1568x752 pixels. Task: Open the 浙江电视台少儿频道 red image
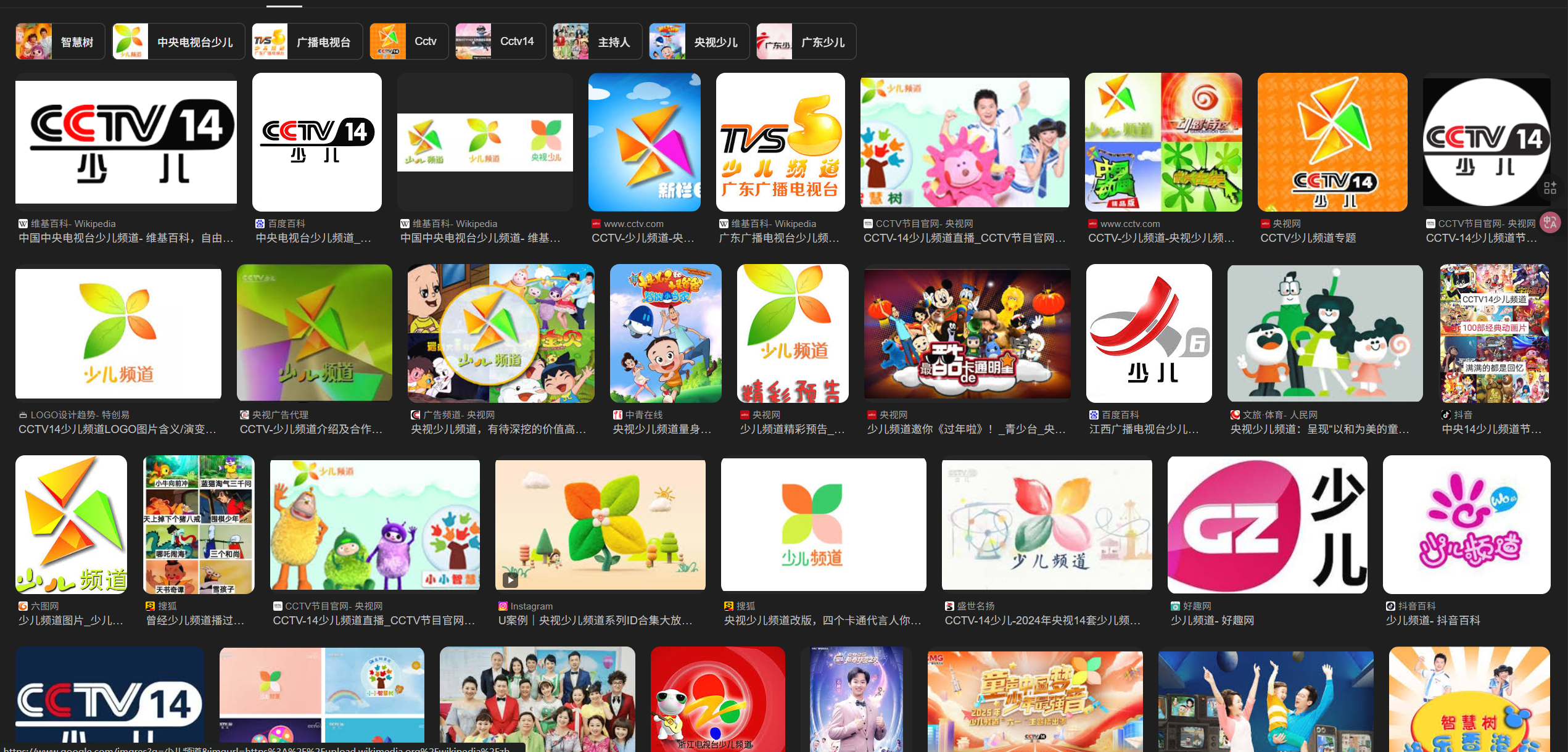(717, 698)
